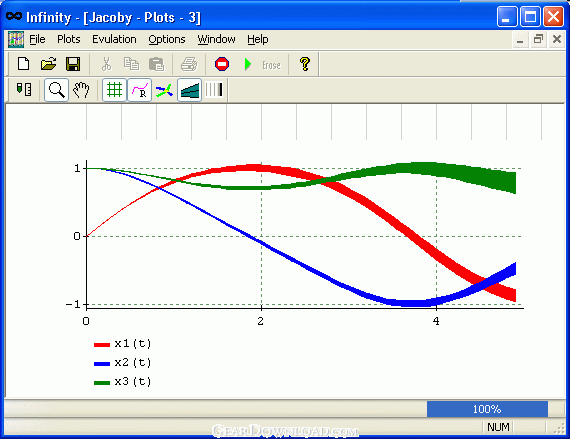Open the Plots menu
This screenshot has height=439, width=570.
click(69, 39)
